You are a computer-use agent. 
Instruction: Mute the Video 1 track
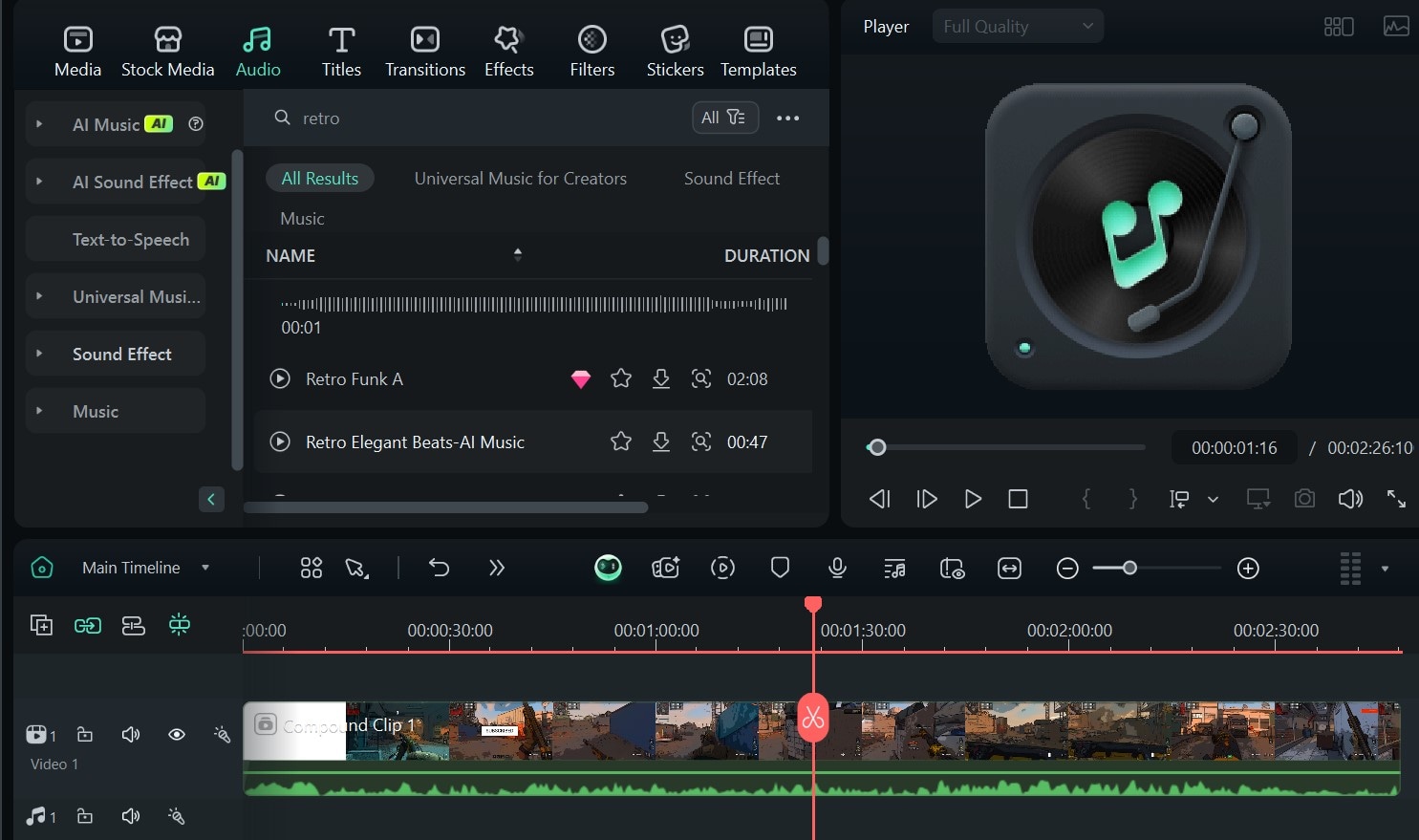[x=131, y=735]
